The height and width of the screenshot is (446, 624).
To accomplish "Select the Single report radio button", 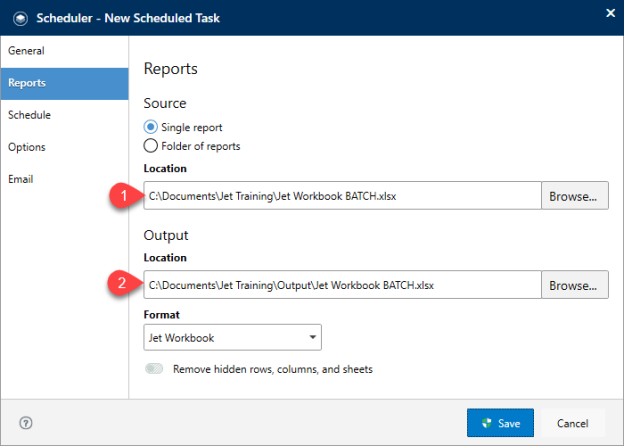I will click(150, 127).
